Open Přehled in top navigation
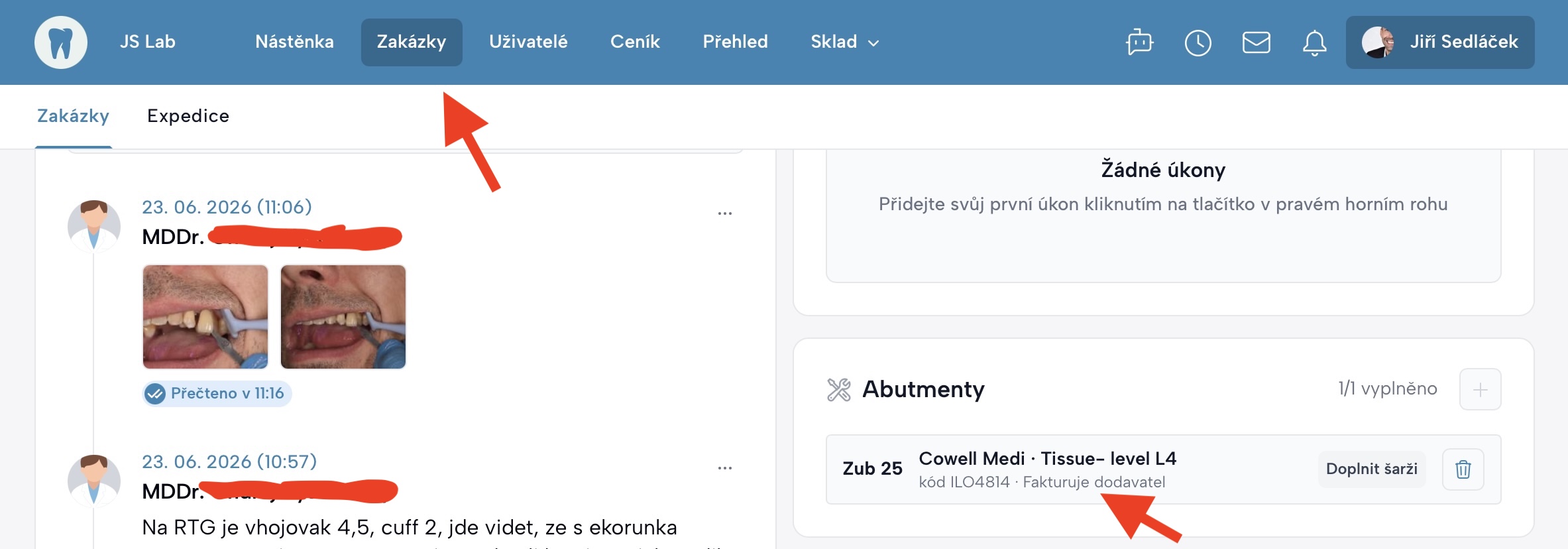The width and height of the screenshot is (1568, 549). click(735, 42)
